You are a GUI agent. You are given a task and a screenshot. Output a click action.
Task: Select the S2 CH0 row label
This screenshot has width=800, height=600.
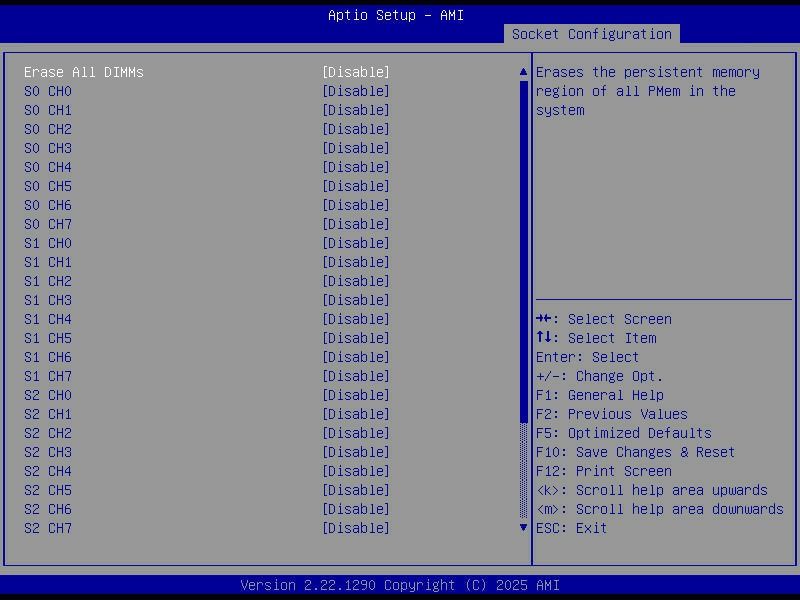pos(48,395)
